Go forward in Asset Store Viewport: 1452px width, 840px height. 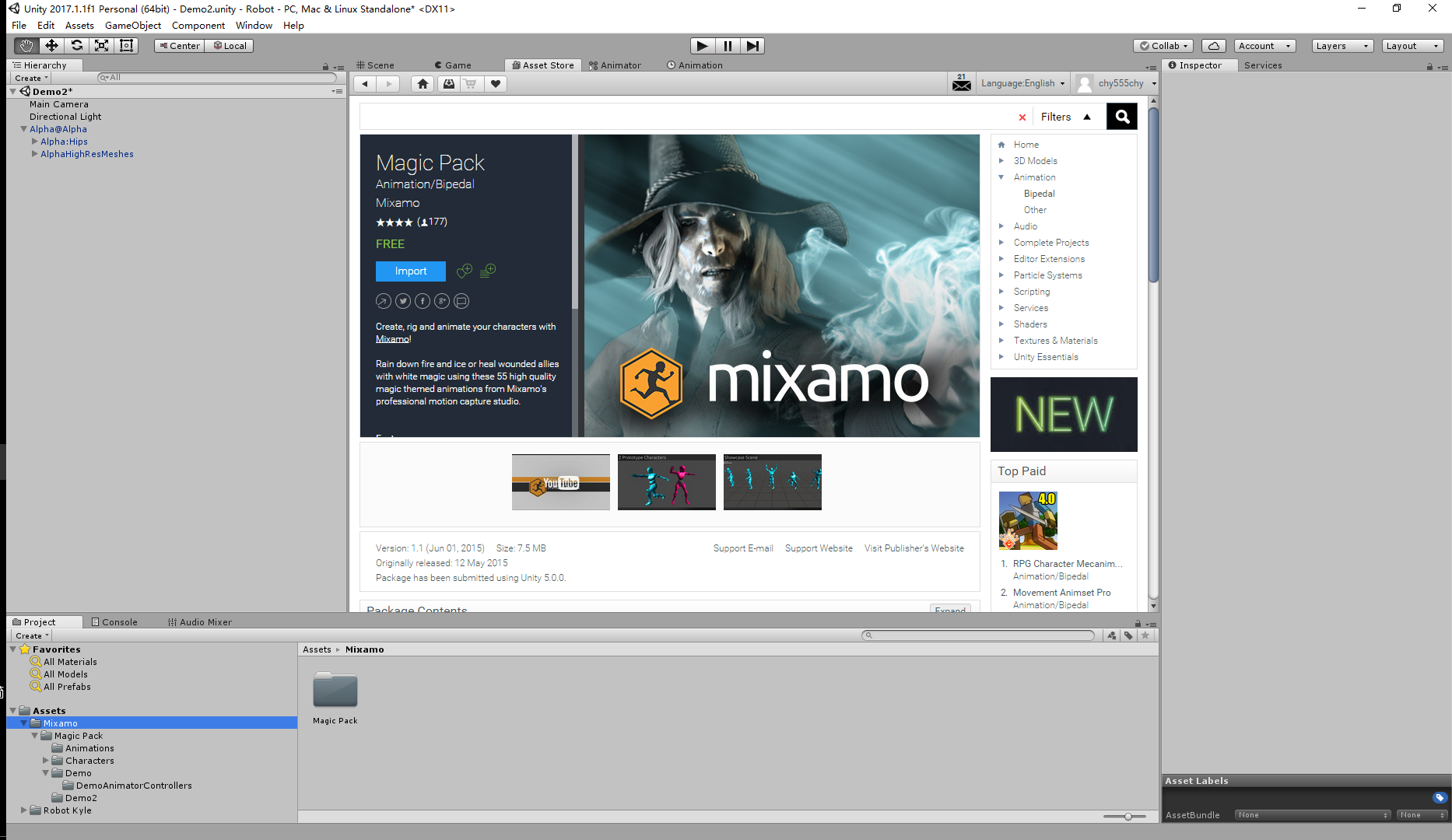click(388, 84)
